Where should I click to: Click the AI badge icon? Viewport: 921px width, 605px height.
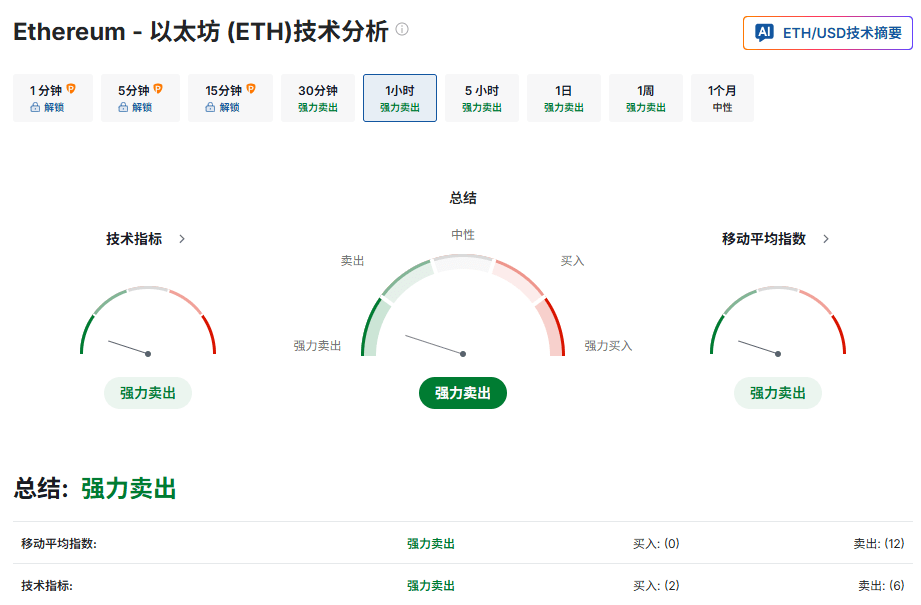[x=764, y=32]
